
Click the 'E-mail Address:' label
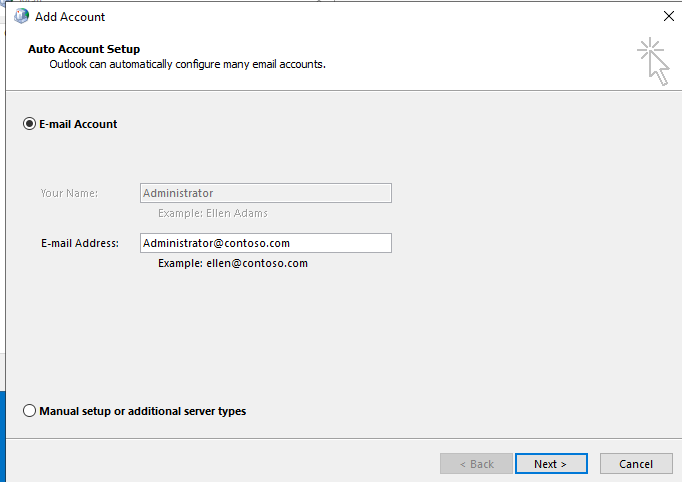coord(80,243)
